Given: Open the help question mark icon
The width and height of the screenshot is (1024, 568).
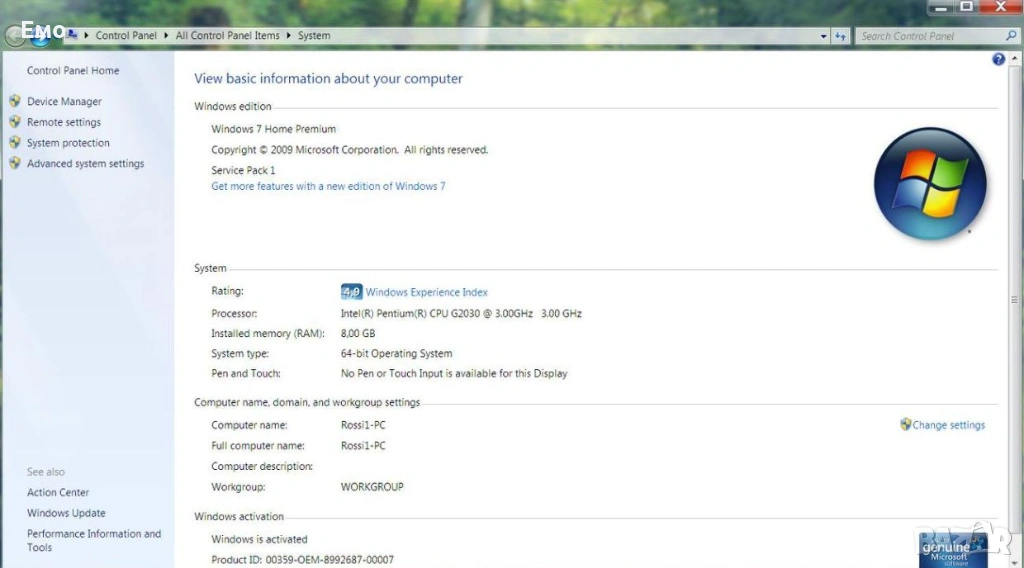Looking at the screenshot, I should pyautogui.click(x=998, y=60).
